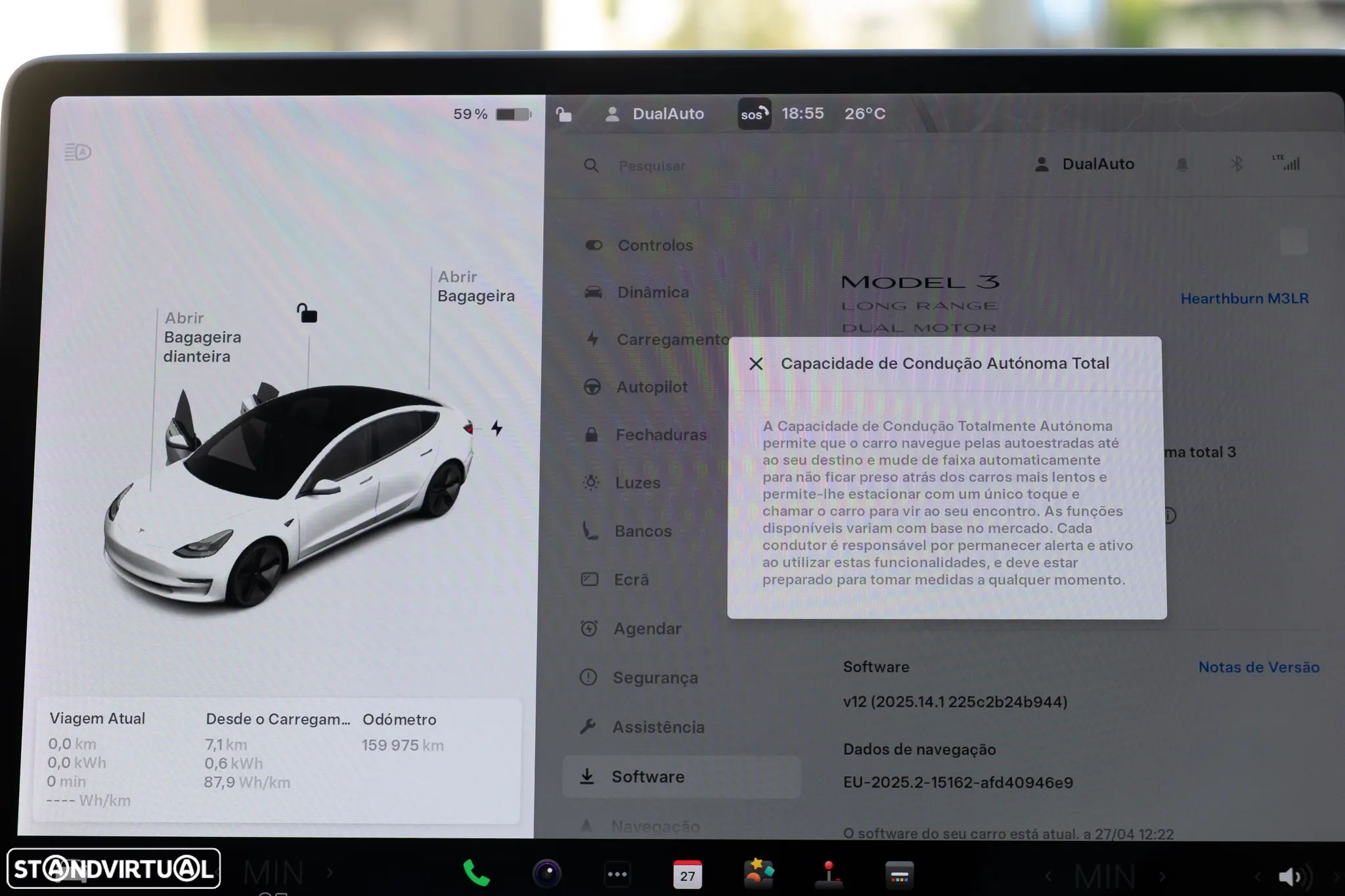Viewport: 1345px width, 896px height.
Task: Tap the SOS emergency icon
Action: (754, 114)
